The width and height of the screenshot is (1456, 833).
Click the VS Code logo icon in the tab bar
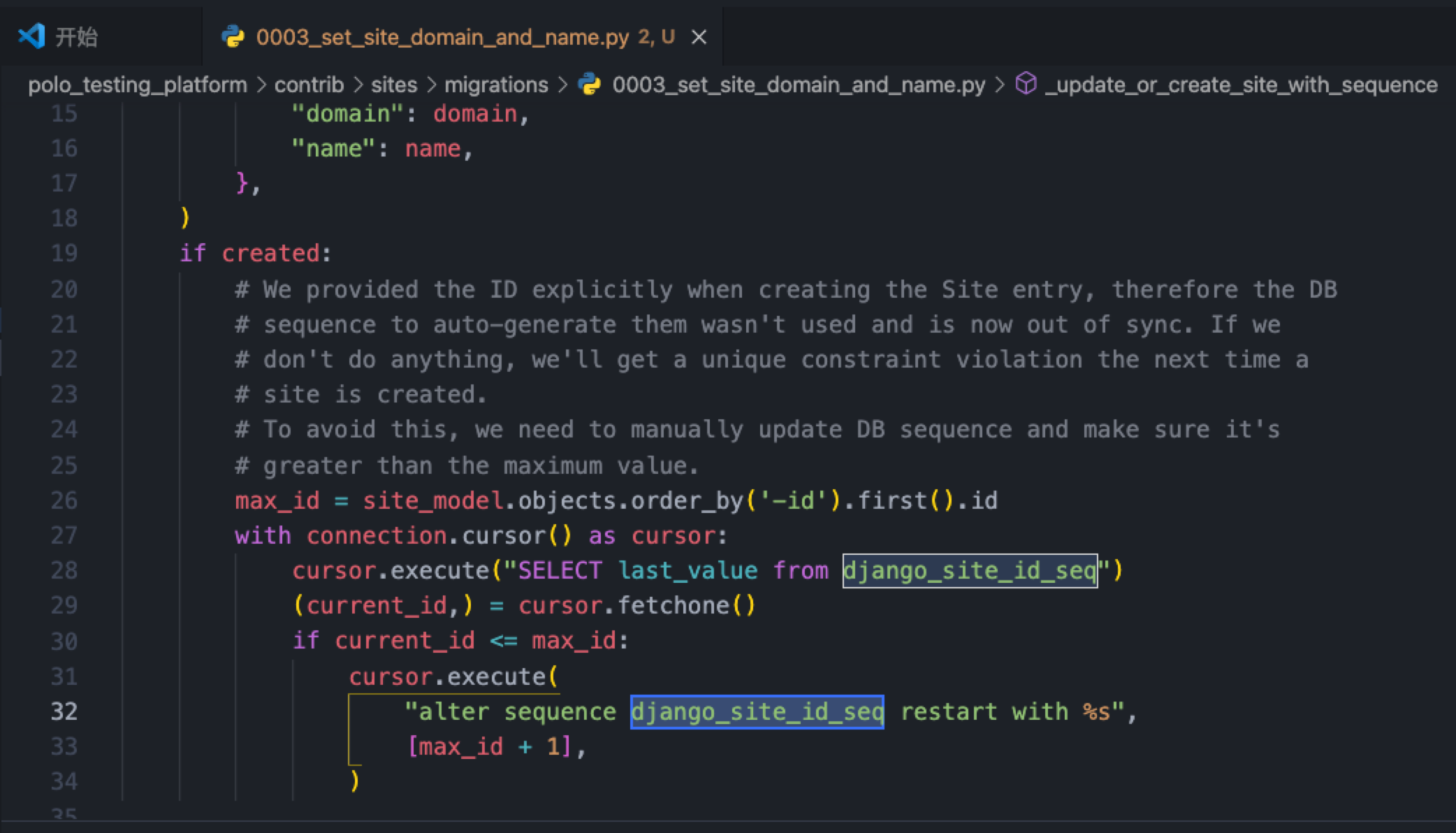coord(31,36)
